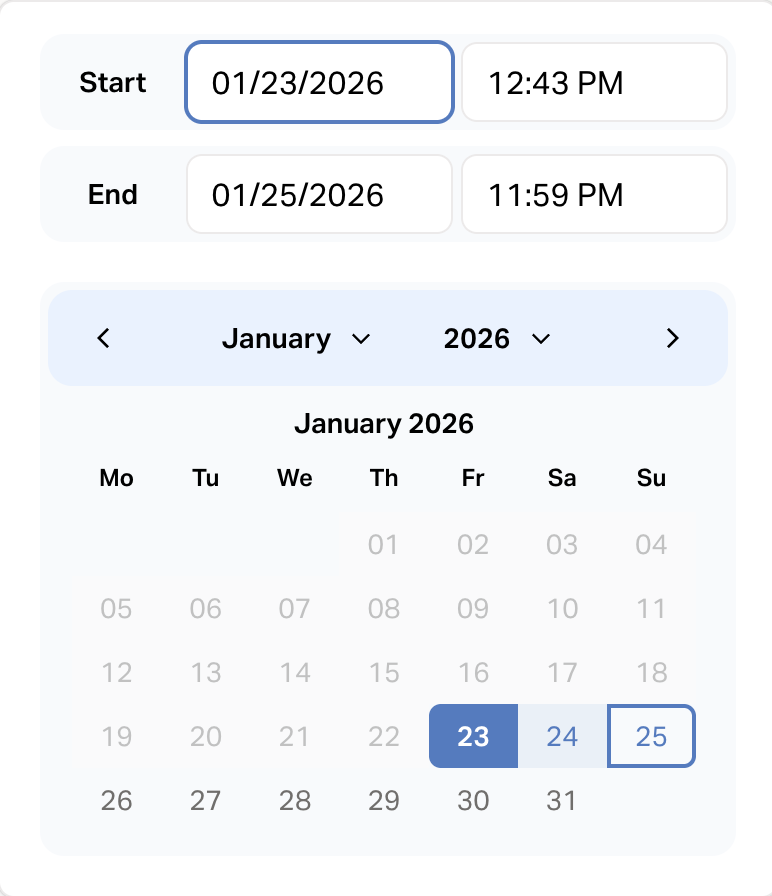Choose January 31 in the calendar
The width and height of the screenshot is (772, 896).
pyautogui.click(x=562, y=801)
